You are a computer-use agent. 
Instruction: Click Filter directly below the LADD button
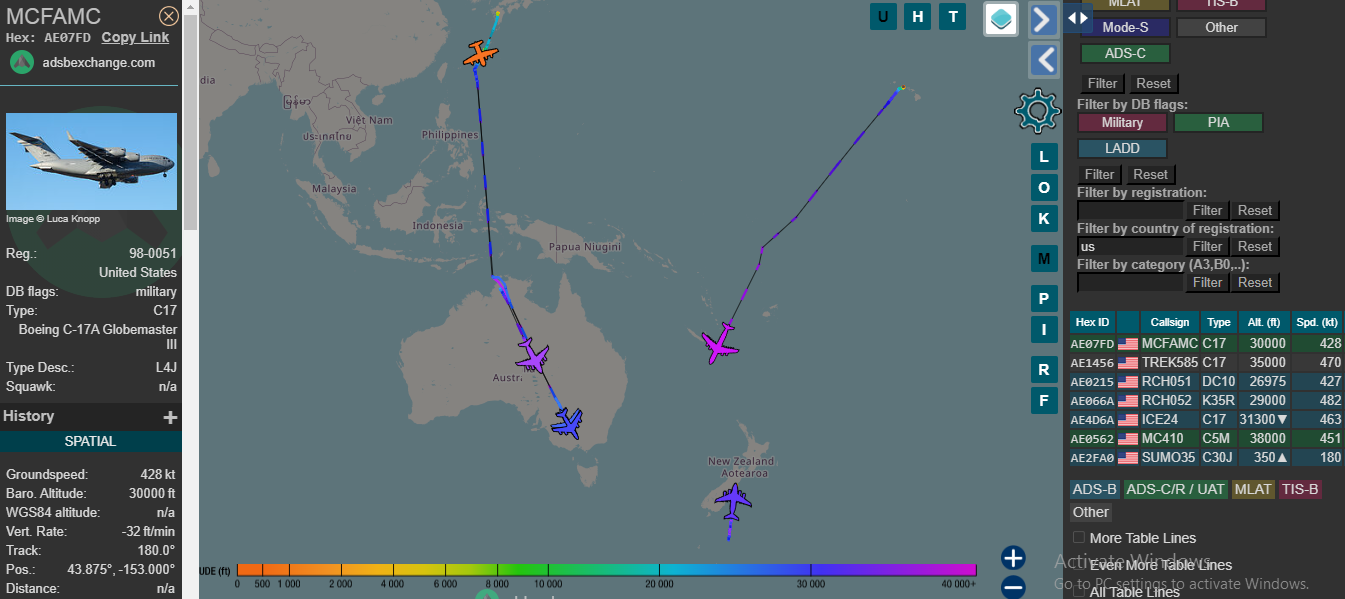click(1099, 174)
